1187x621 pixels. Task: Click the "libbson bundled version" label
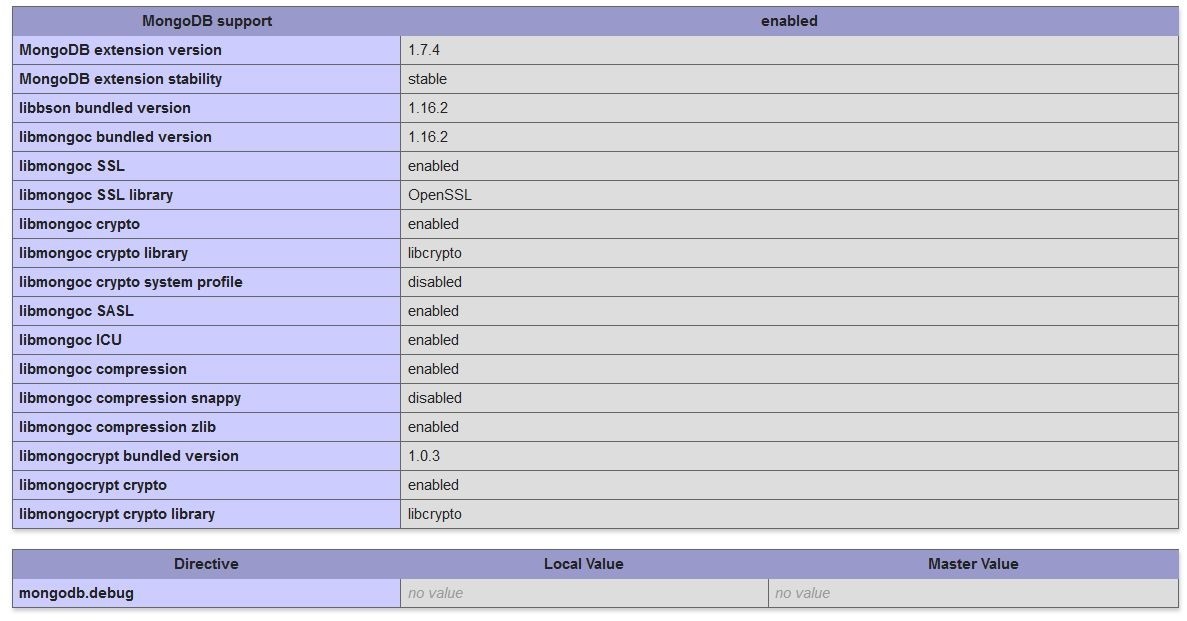[x=104, y=108]
